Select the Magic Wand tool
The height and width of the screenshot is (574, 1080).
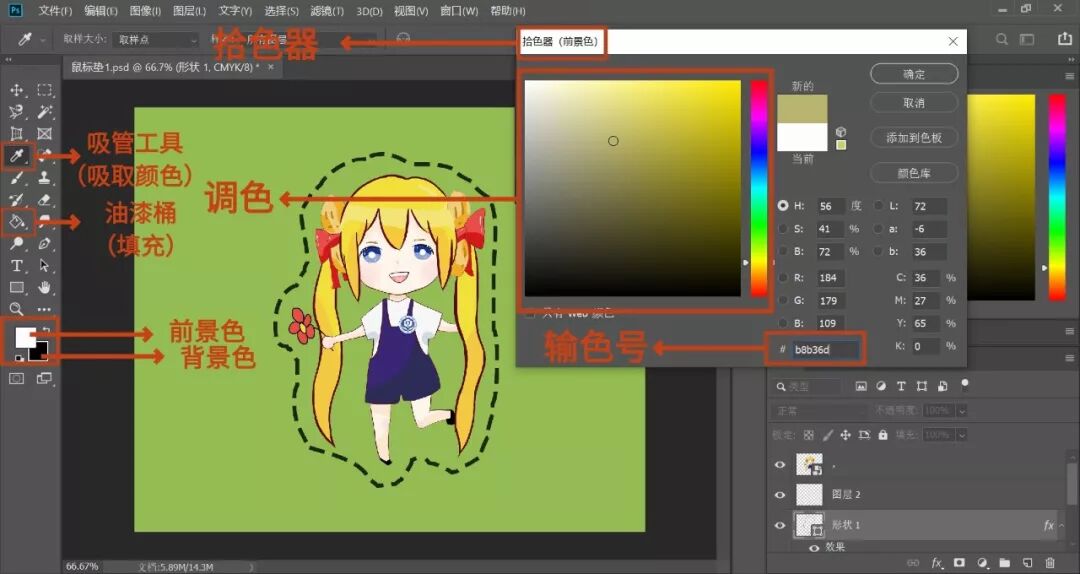pos(44,112)
